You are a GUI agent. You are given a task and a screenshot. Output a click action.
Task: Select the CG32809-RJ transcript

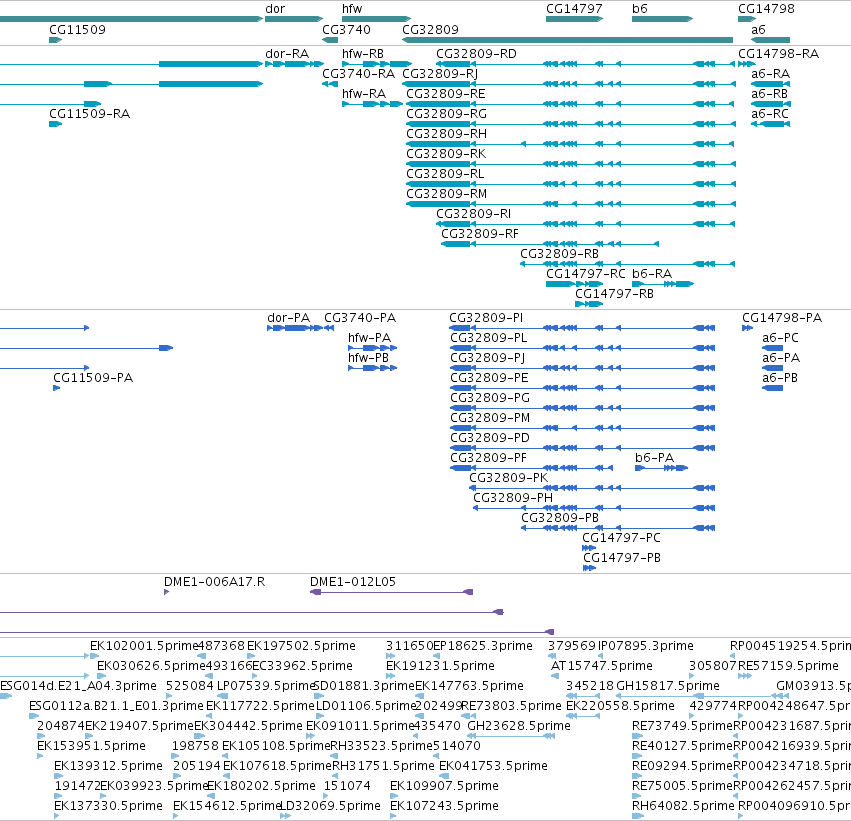click(x=440, y=74)
